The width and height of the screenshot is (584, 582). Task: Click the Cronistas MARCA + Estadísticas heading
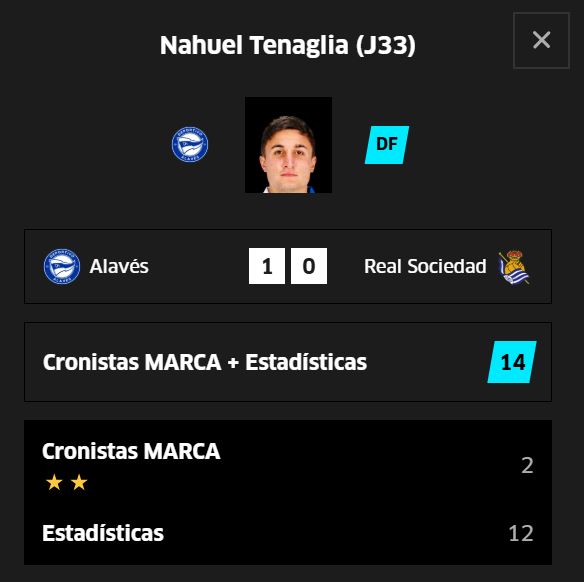click(x=205, y=362)
